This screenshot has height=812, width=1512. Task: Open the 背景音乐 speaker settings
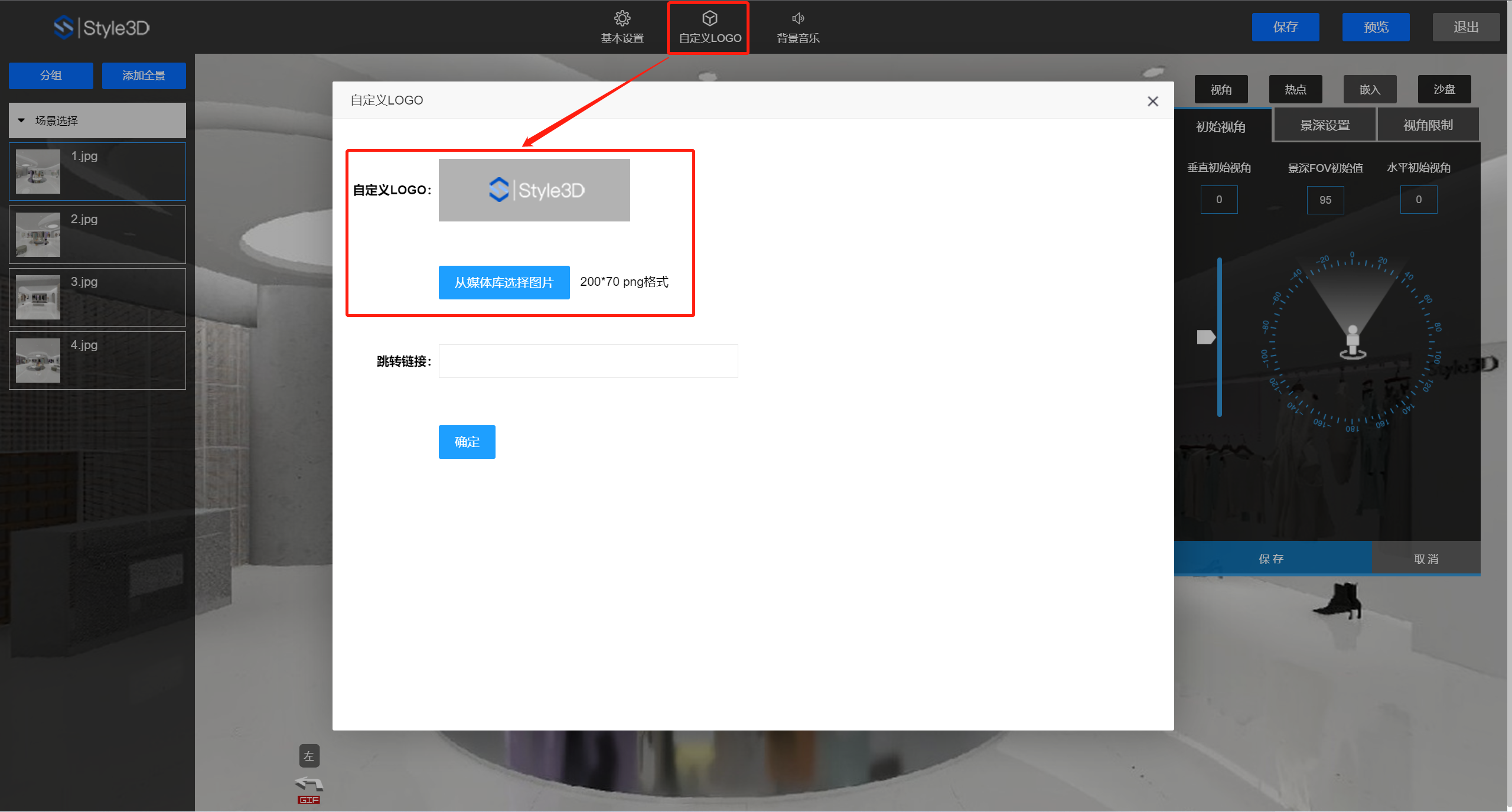[798, 27]
